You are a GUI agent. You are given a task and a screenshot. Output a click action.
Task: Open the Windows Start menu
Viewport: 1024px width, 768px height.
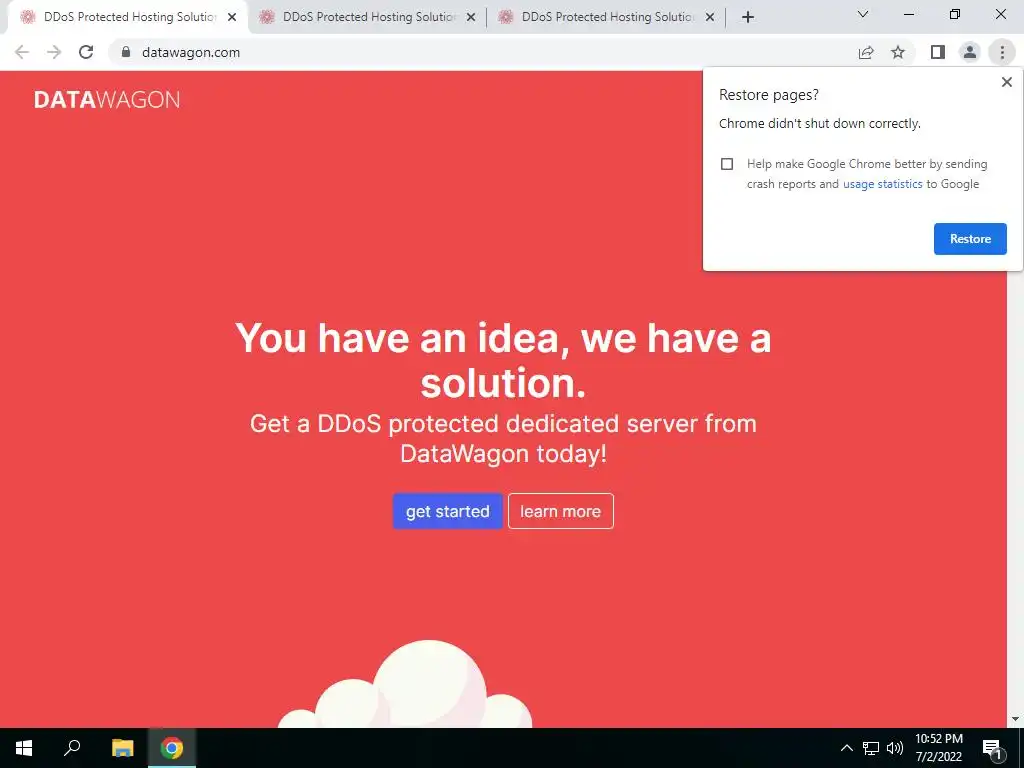click(x=24, y=748)
